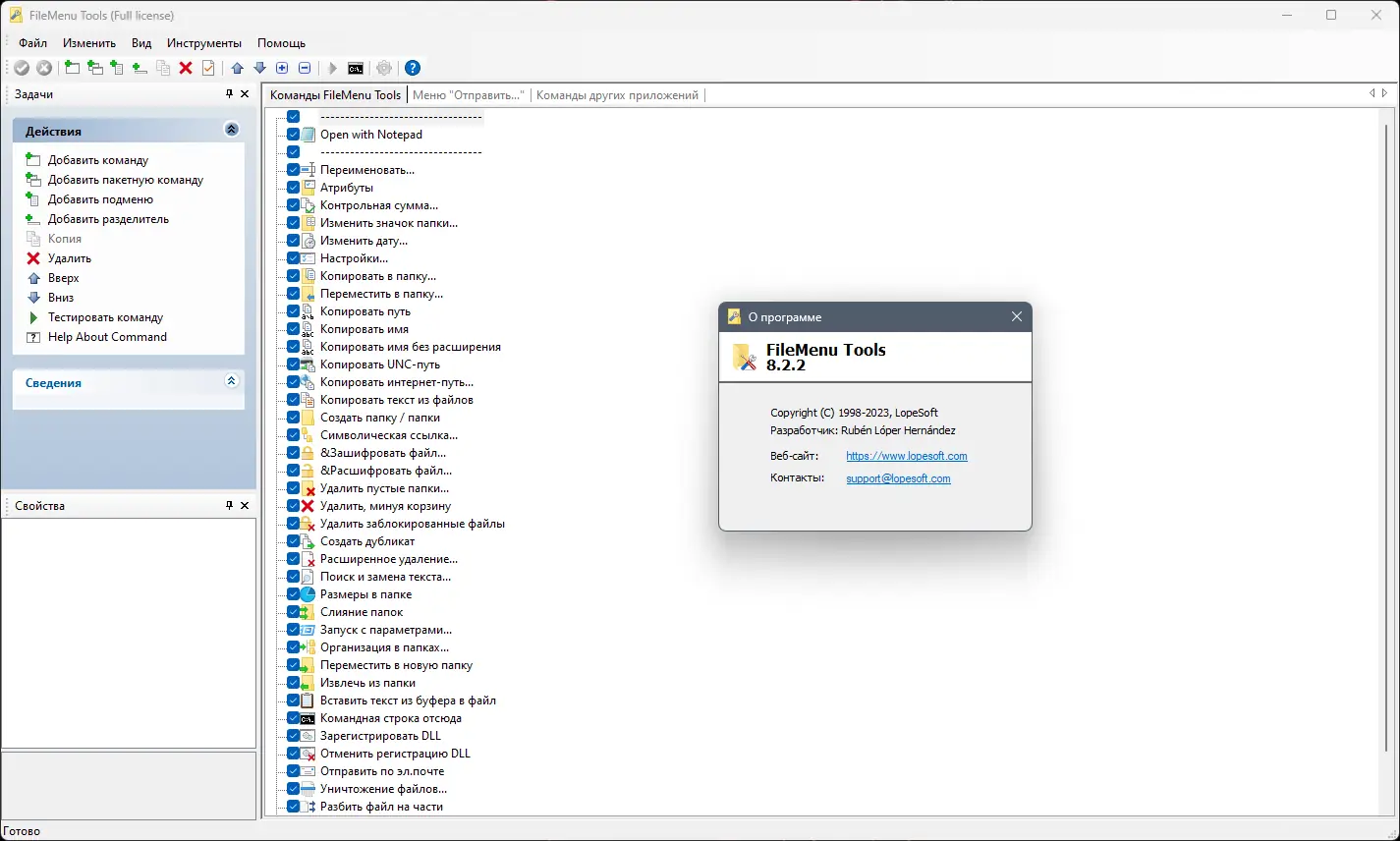Delete the selected command with 'Удалить'
The height and width of the screenshot is (841, 1400).
33,257
